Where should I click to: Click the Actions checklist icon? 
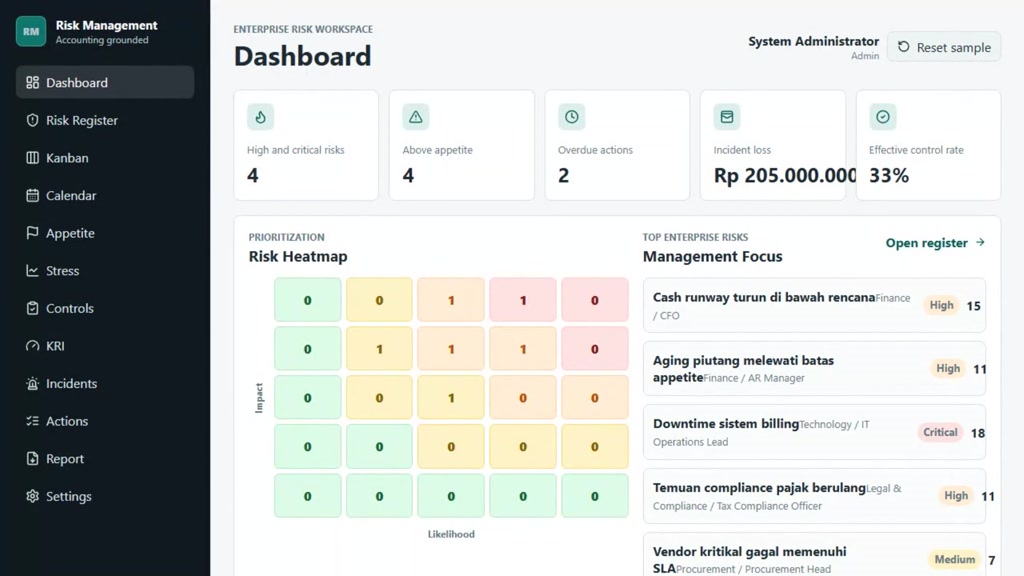click(x=32, y=421)
